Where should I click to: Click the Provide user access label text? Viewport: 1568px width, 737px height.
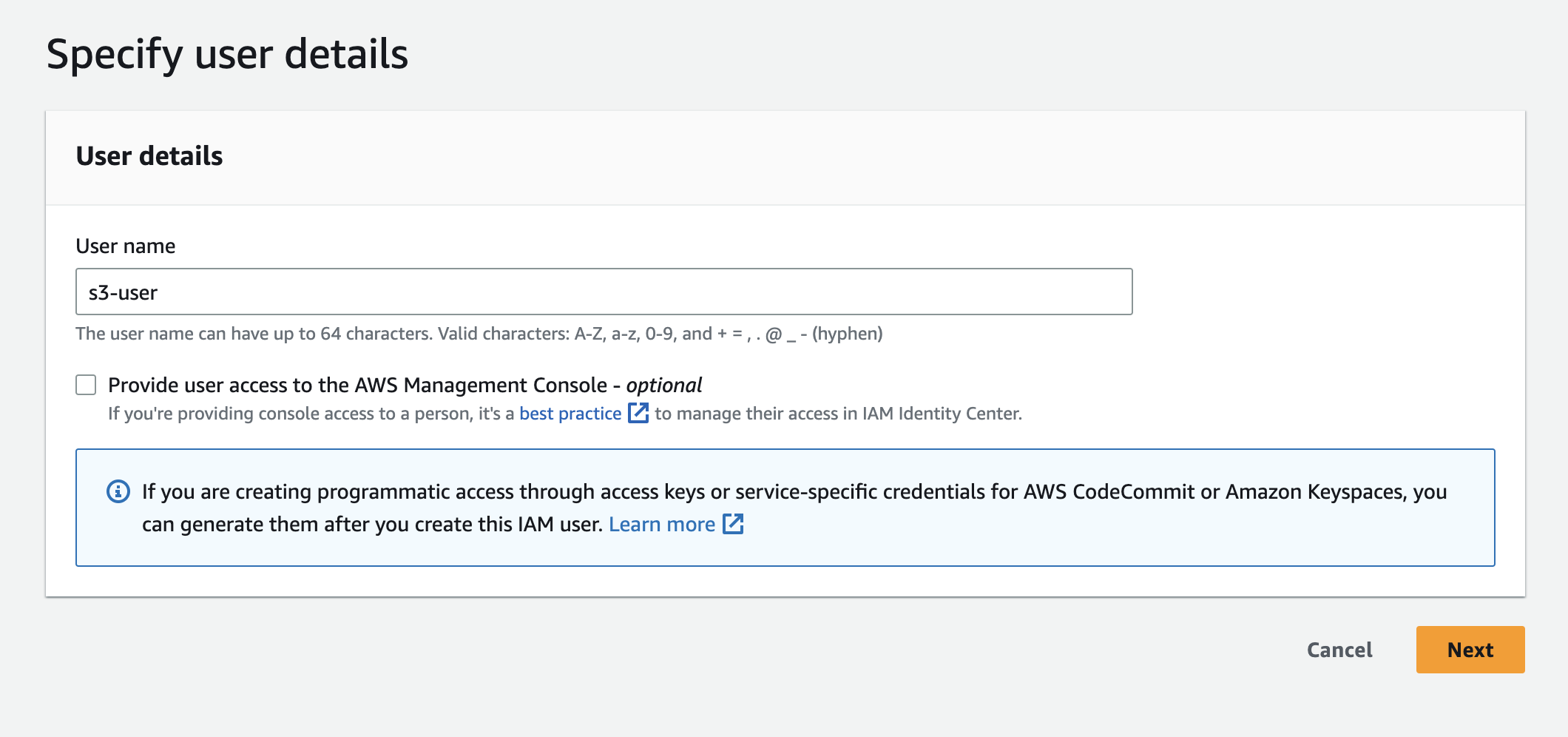(357, 386)
